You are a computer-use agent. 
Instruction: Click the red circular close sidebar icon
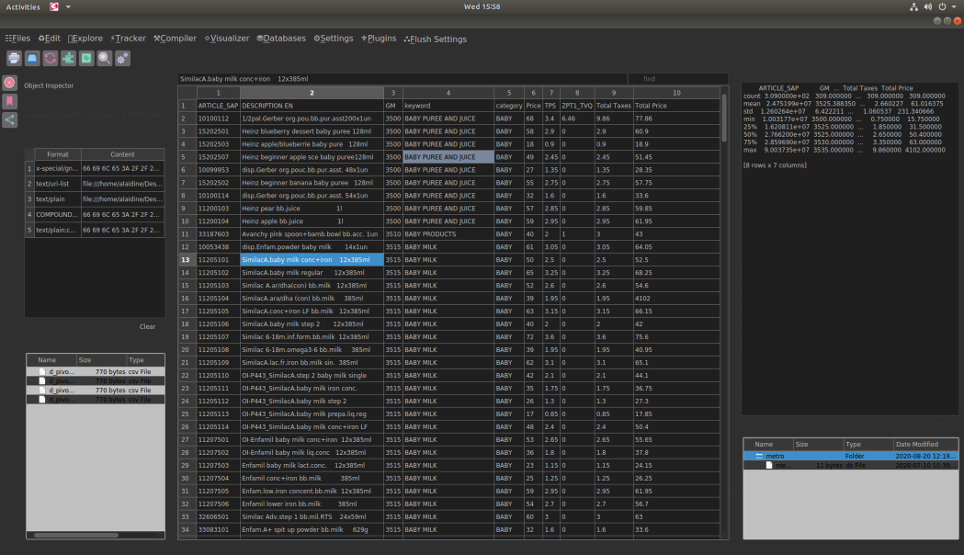coord(10,83)
